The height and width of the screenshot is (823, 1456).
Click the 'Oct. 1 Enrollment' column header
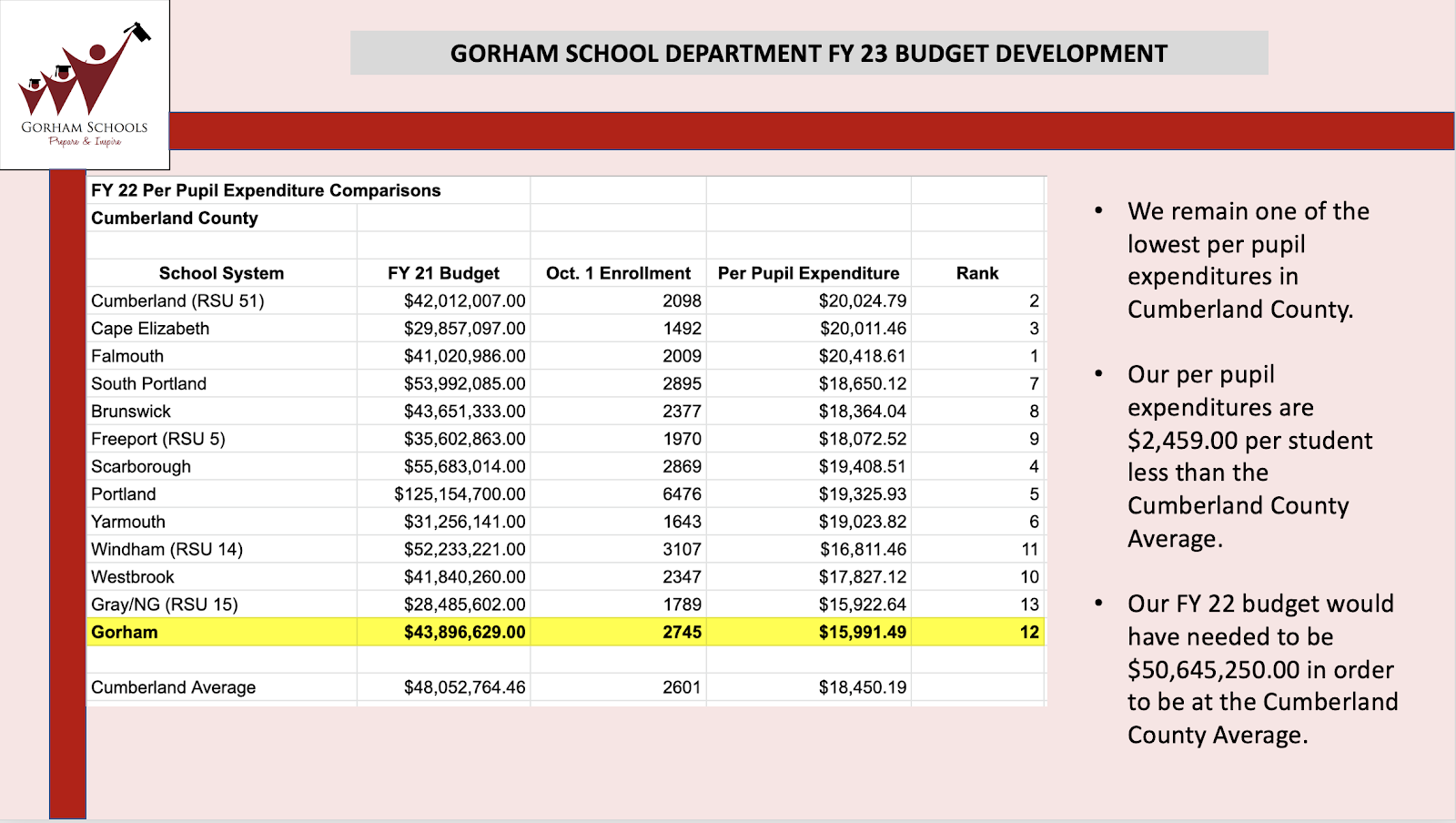pyautogui.click(x=618, y=273)
